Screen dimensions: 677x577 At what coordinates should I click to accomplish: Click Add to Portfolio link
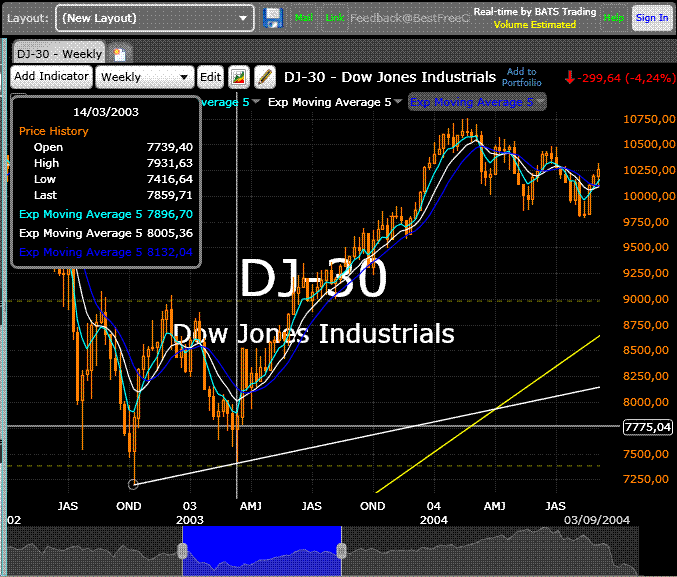tap(522, 77)
